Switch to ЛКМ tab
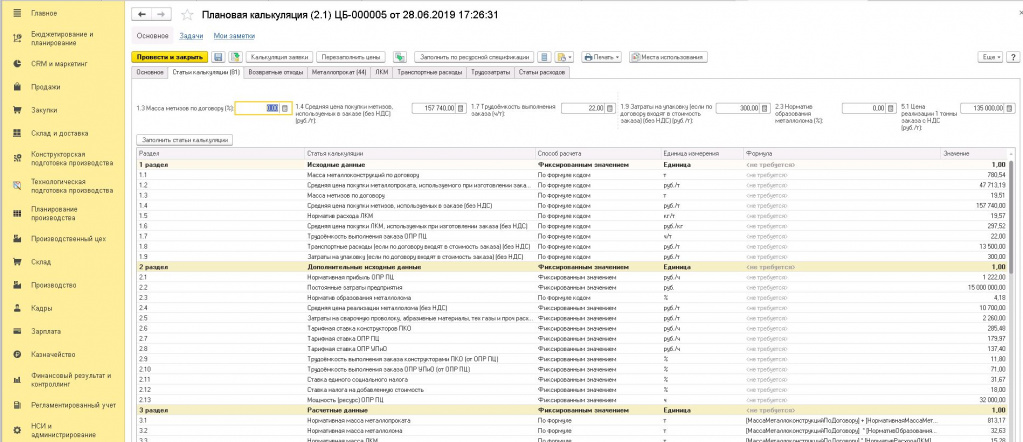Screen dimensions: 1023x442 tap(381, 72)
